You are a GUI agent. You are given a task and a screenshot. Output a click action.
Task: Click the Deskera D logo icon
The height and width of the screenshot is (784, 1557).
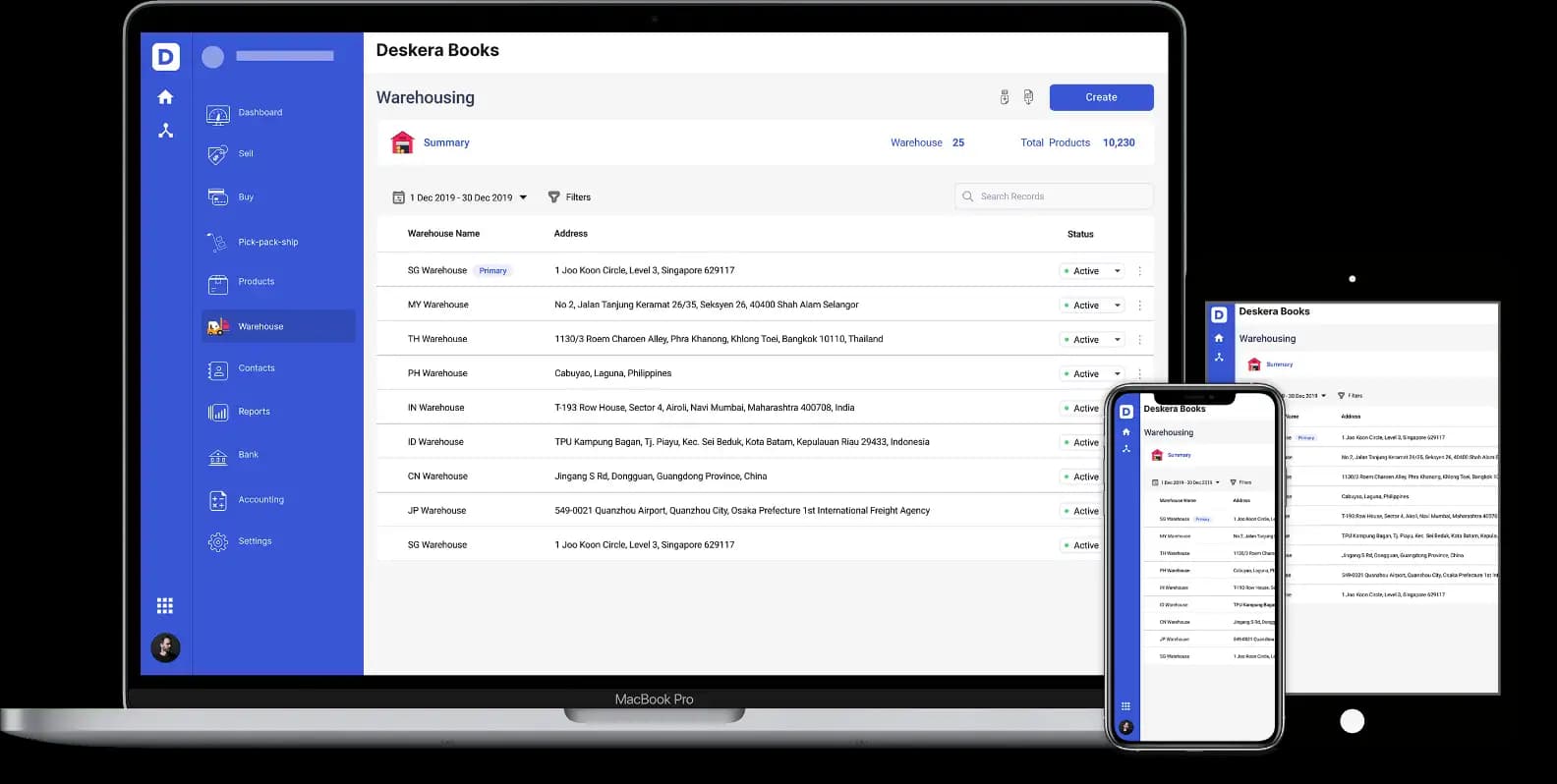[x=165, y=57]
